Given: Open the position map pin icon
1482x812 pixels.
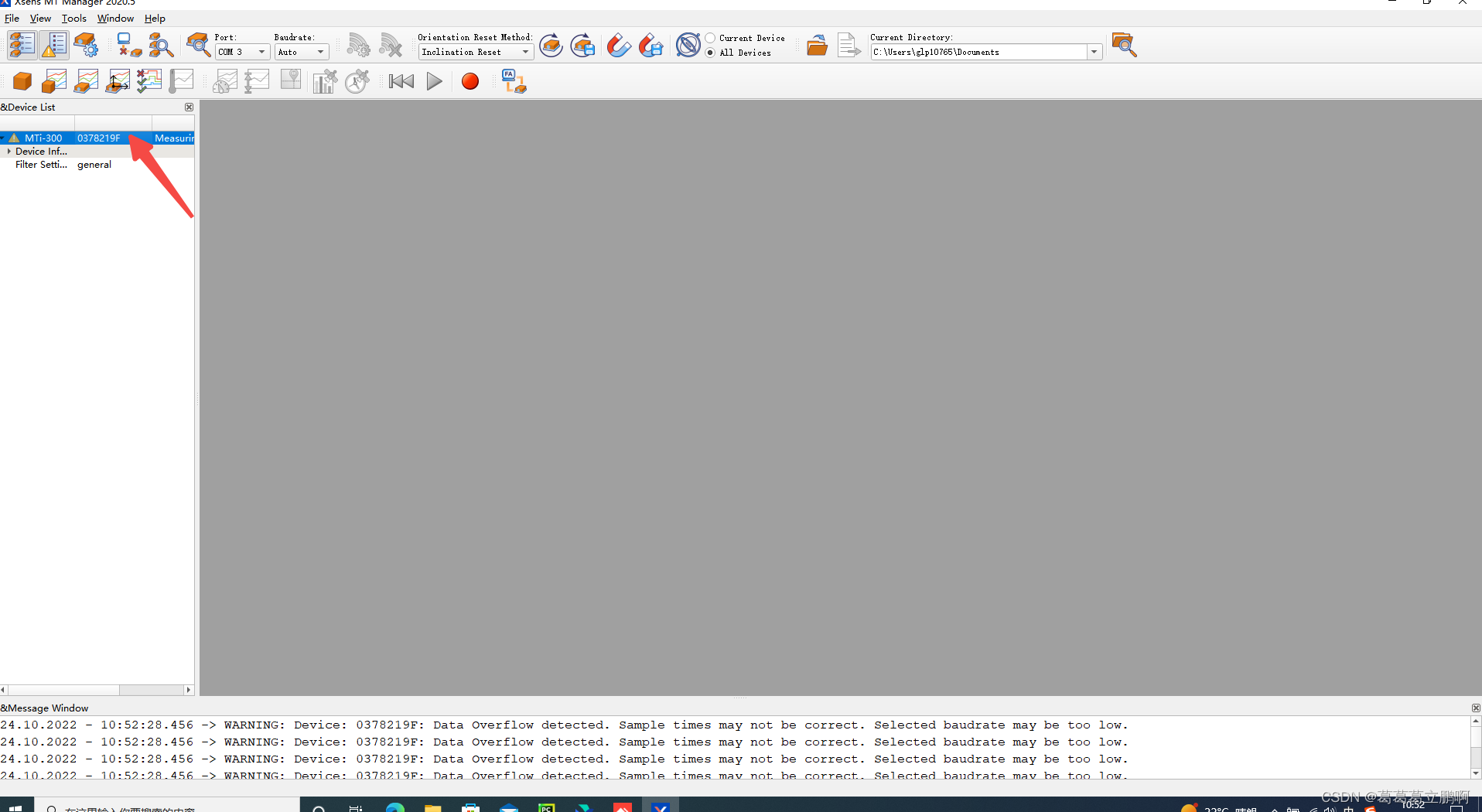Looking at the screenshot, I should coord(290,81).
